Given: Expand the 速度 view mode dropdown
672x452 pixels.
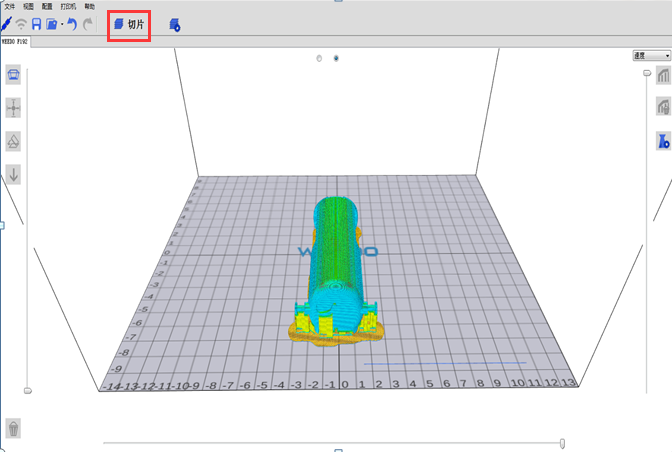Looking at the screenshot, I should click(x=651, y=56).
